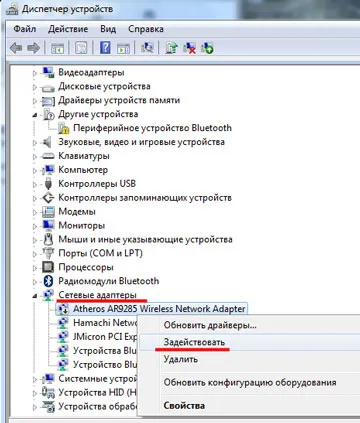Image resolution: width=360 pixels, height=423 pixels.
Task: Choose Обновить конфигурацию оборудования
Action: tap(250, 382)
